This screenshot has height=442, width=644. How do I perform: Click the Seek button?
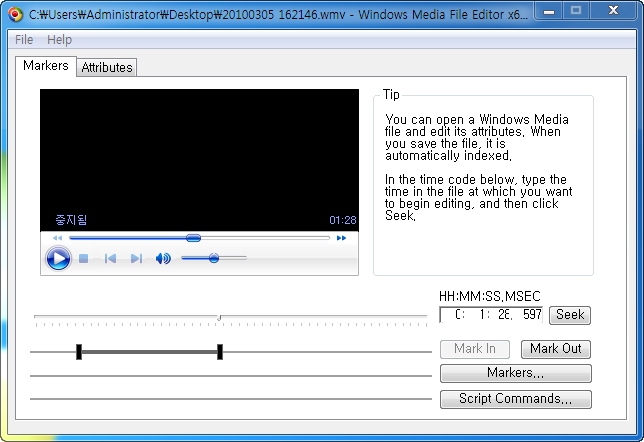point(570,315)
